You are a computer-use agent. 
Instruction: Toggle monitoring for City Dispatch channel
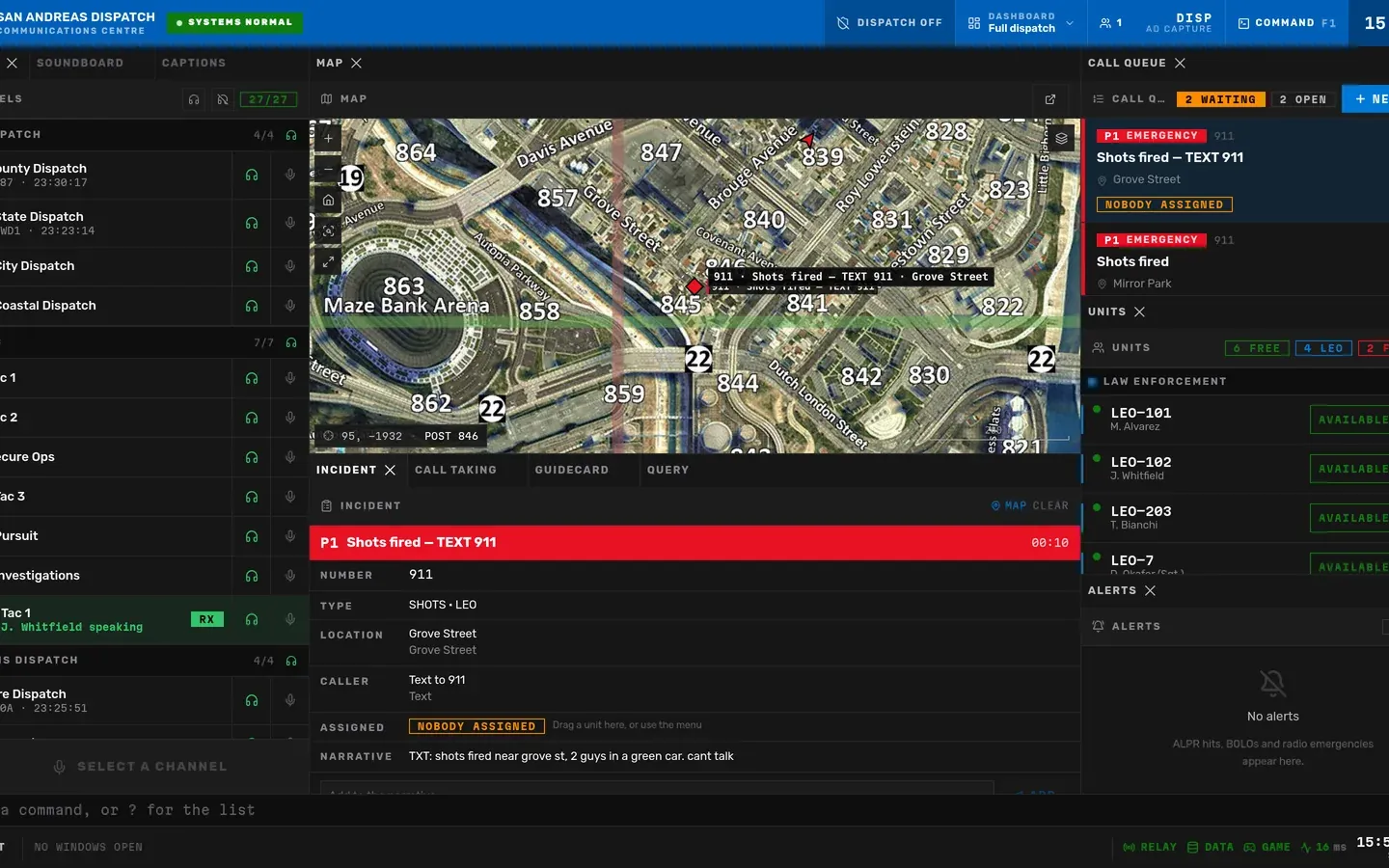pyautogui.click(x=252, y=266)
